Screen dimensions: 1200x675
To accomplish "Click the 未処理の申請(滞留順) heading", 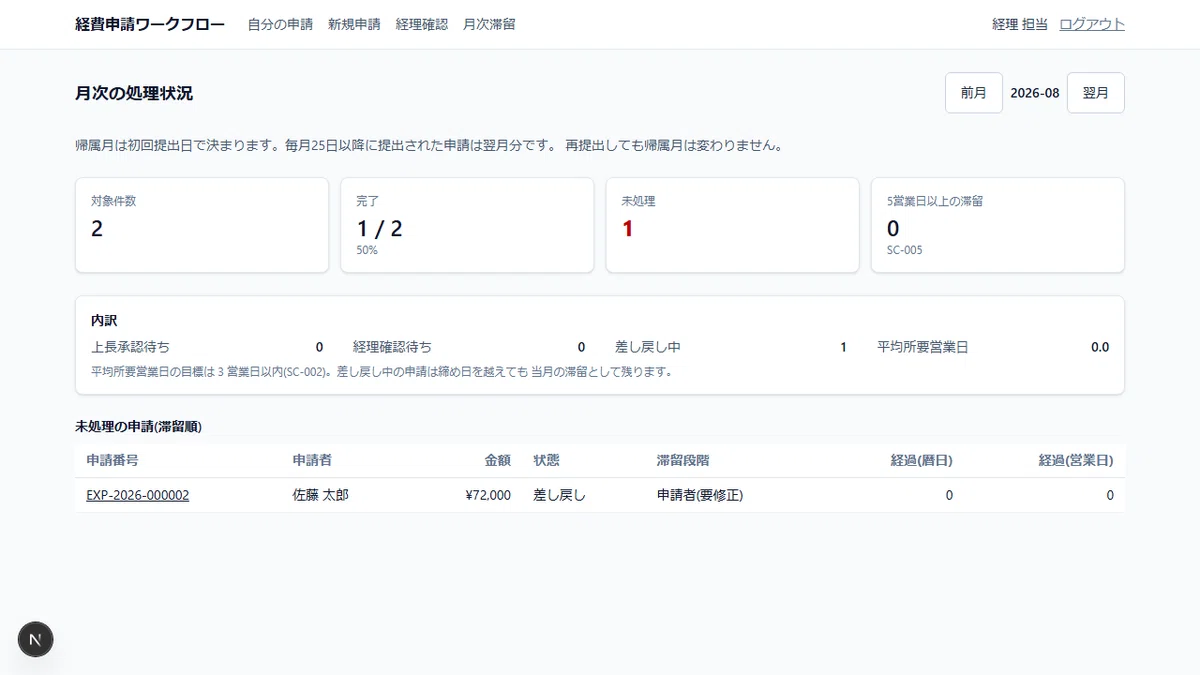I will point(139,427).
